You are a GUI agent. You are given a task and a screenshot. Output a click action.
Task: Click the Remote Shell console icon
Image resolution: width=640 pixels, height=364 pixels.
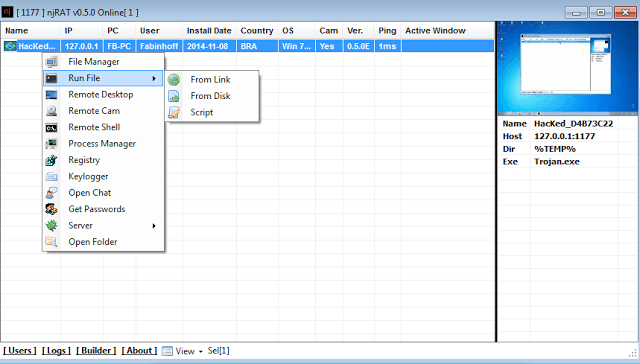point(51,128)
